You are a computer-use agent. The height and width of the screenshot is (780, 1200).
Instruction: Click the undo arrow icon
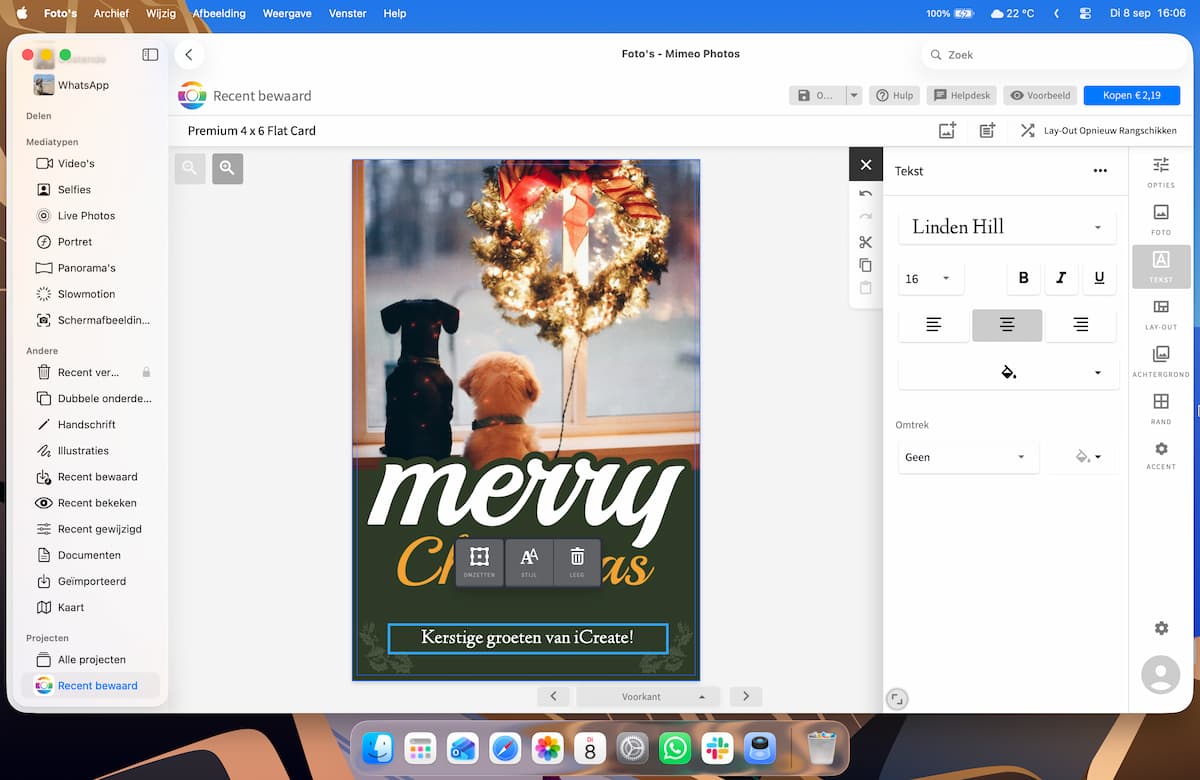point(866,193)
